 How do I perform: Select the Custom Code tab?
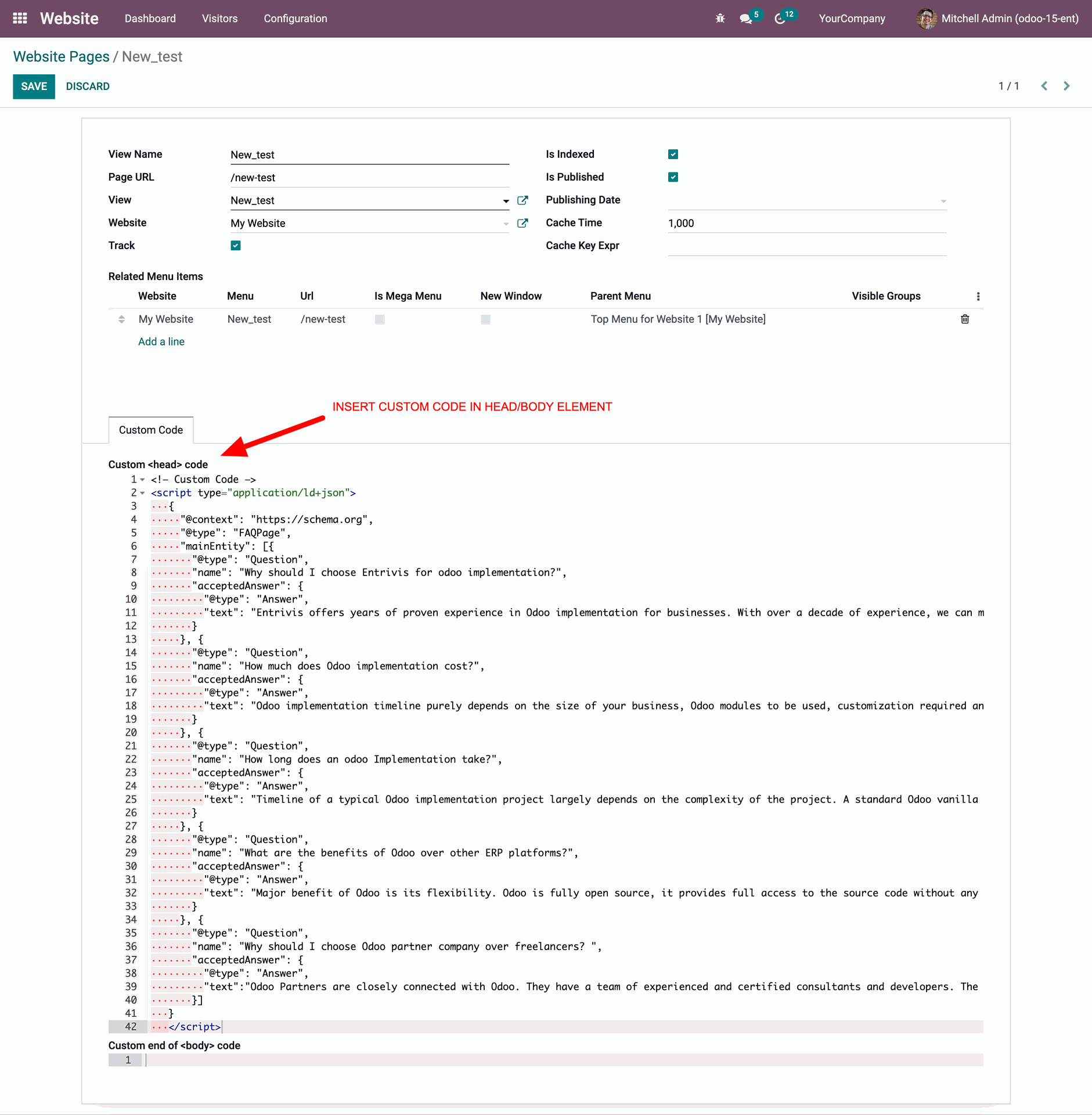point(151,430)
